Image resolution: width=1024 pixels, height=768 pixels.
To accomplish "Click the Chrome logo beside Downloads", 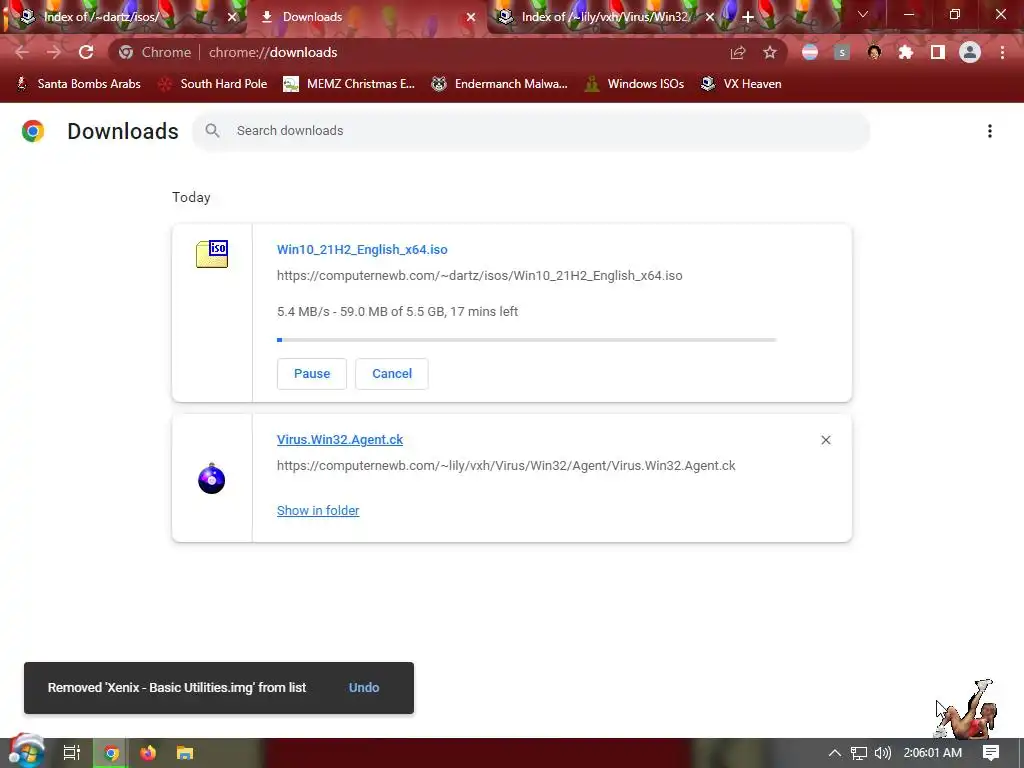I will point(33,131).
